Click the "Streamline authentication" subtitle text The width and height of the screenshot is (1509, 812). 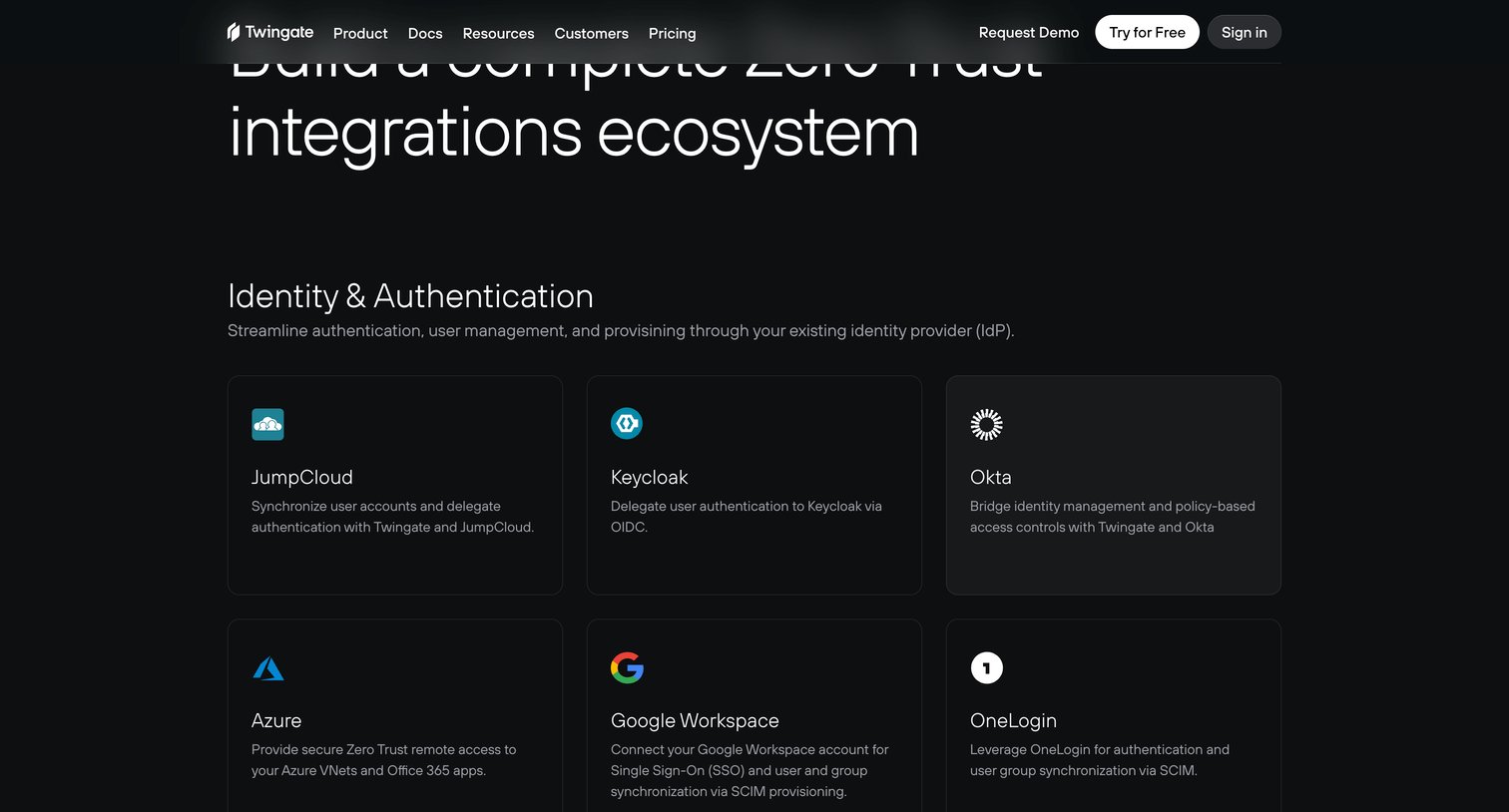621,330
